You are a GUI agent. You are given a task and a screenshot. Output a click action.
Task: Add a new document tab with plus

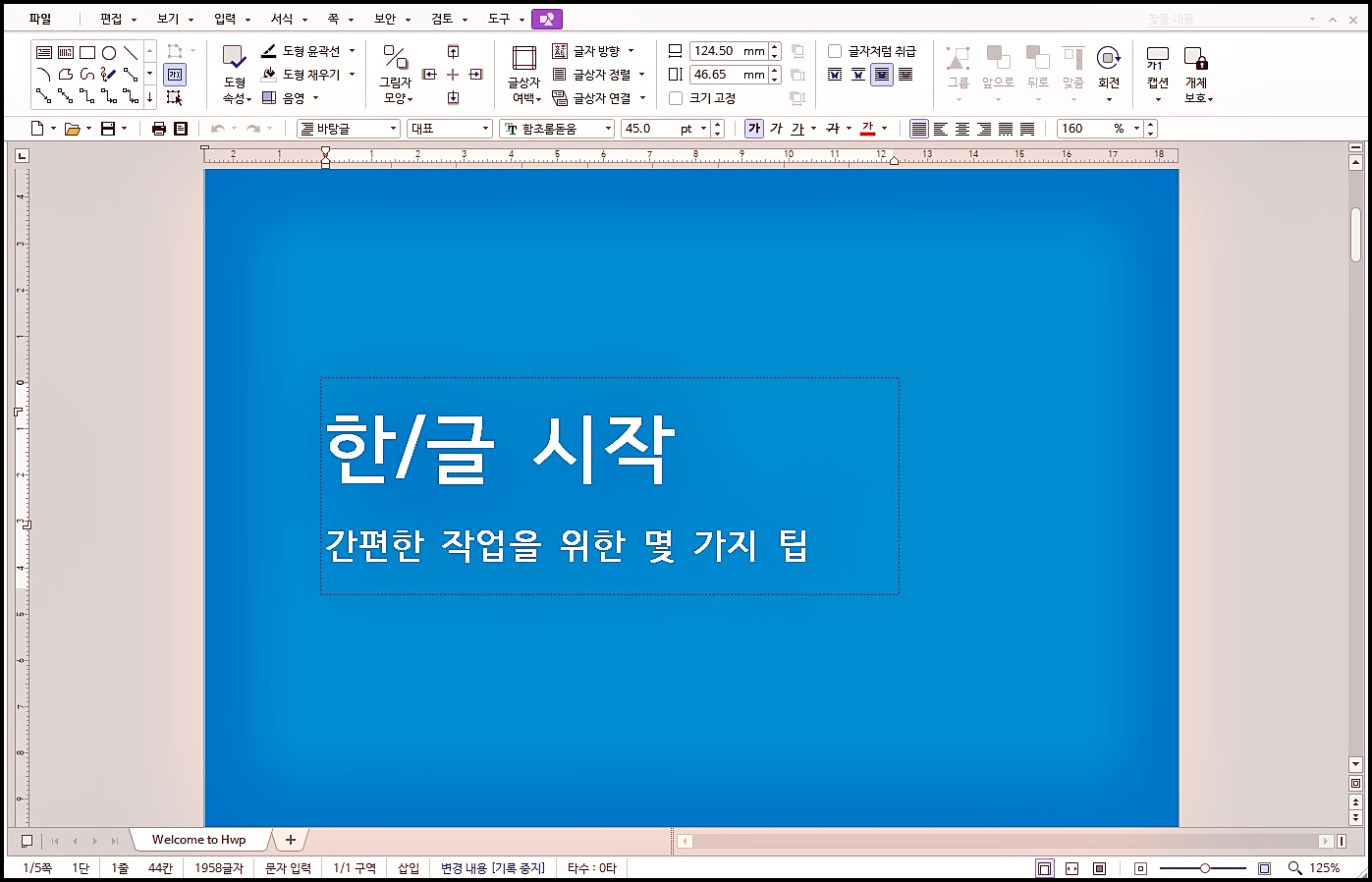click(290, 840)
